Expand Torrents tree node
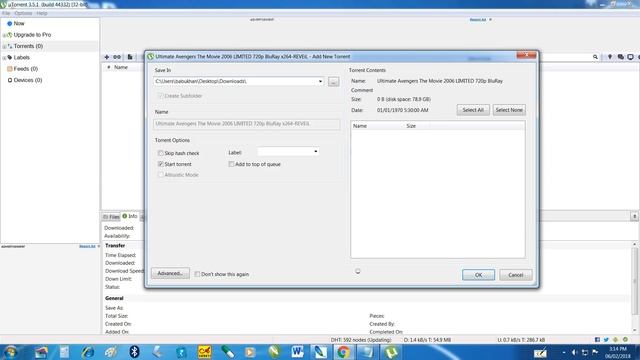 4,47
